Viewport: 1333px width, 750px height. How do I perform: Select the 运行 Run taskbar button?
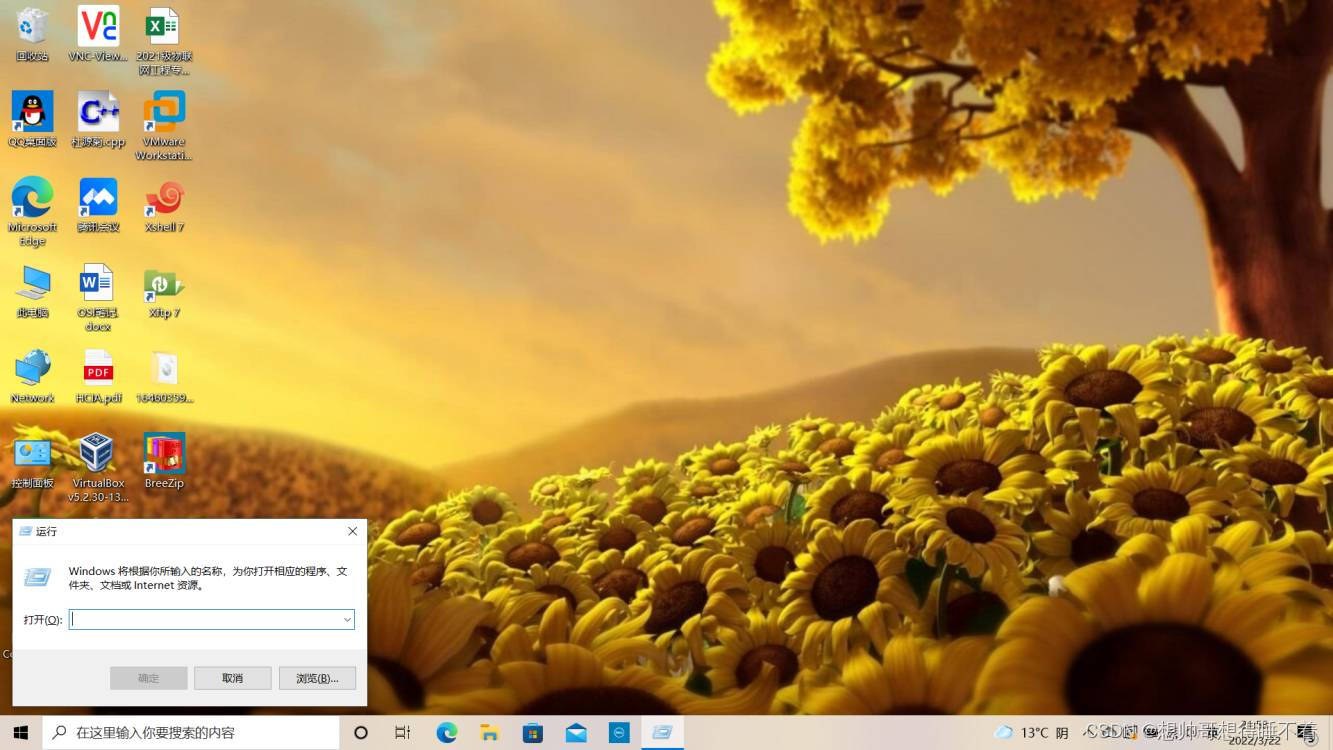coord(662,733)
